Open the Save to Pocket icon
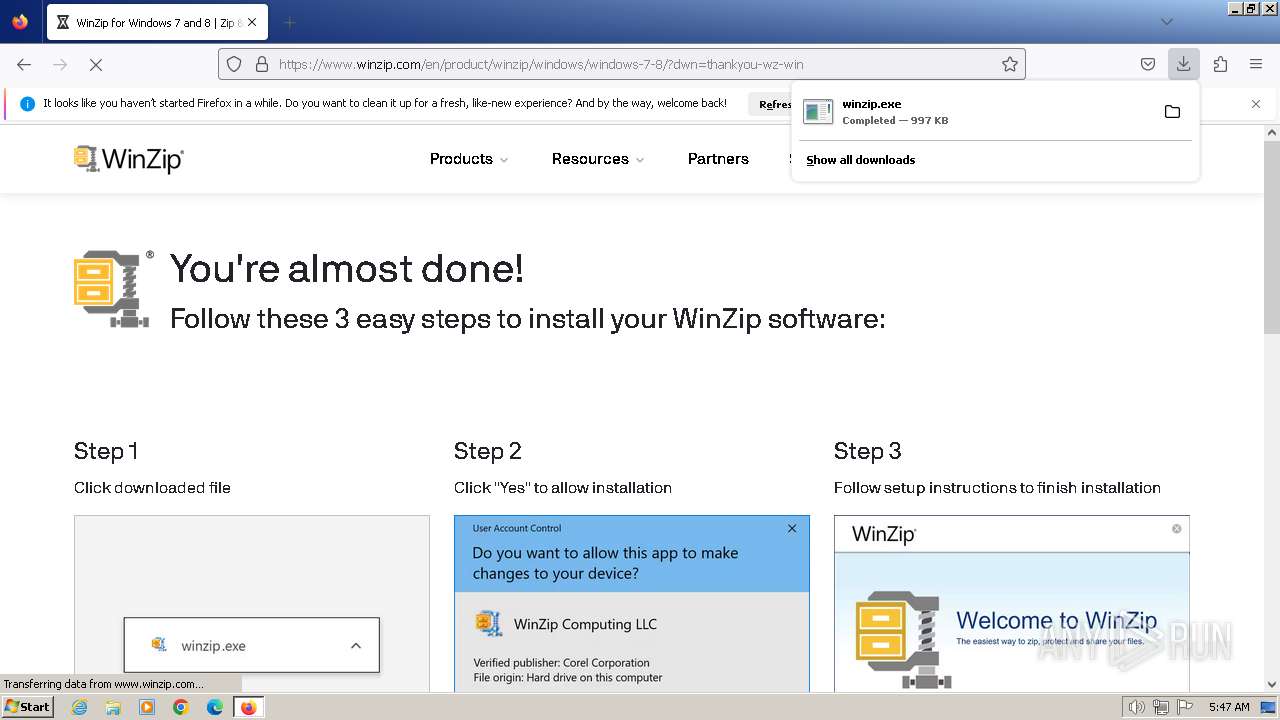This screenshot has width=1280, height=720. click(1148, 64)
